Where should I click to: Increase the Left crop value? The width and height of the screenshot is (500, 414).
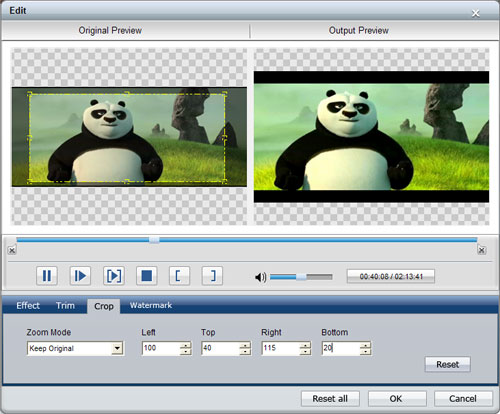pos(186,345)
